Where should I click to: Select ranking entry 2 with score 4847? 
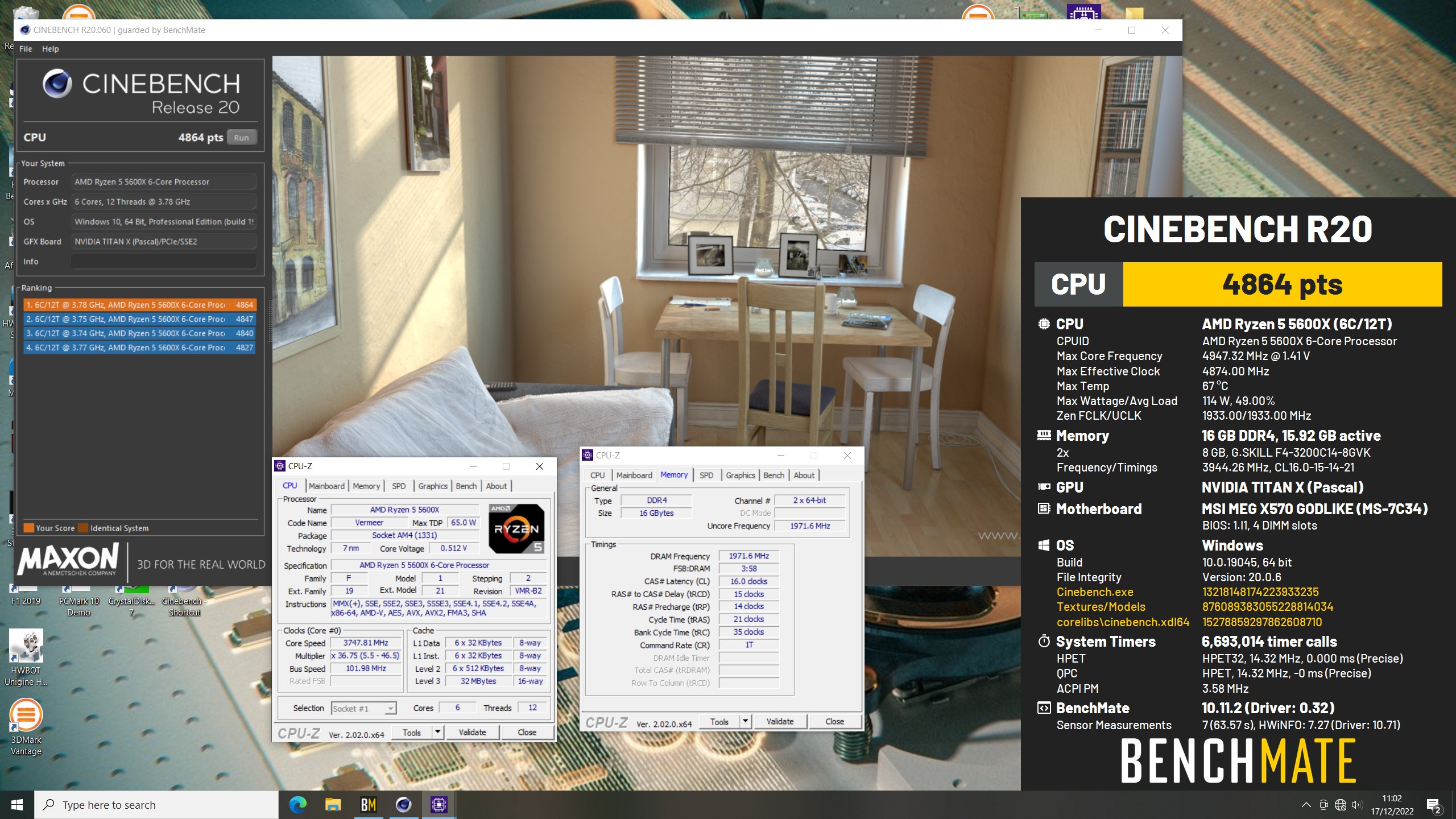139,319
